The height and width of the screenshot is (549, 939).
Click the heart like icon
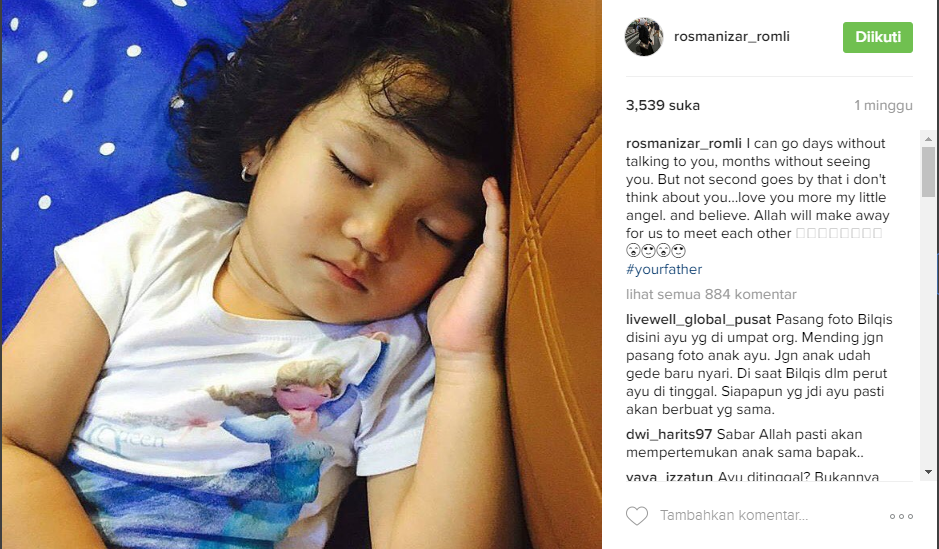click(637, 515)
